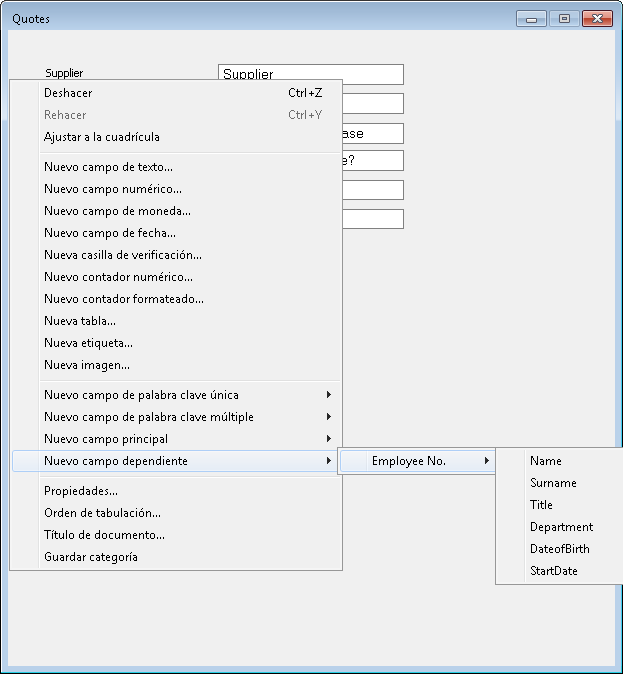Select Nueva imagen... menu entry
The width and height of the screenshot is (623, 674).
(x=176, y=365)
